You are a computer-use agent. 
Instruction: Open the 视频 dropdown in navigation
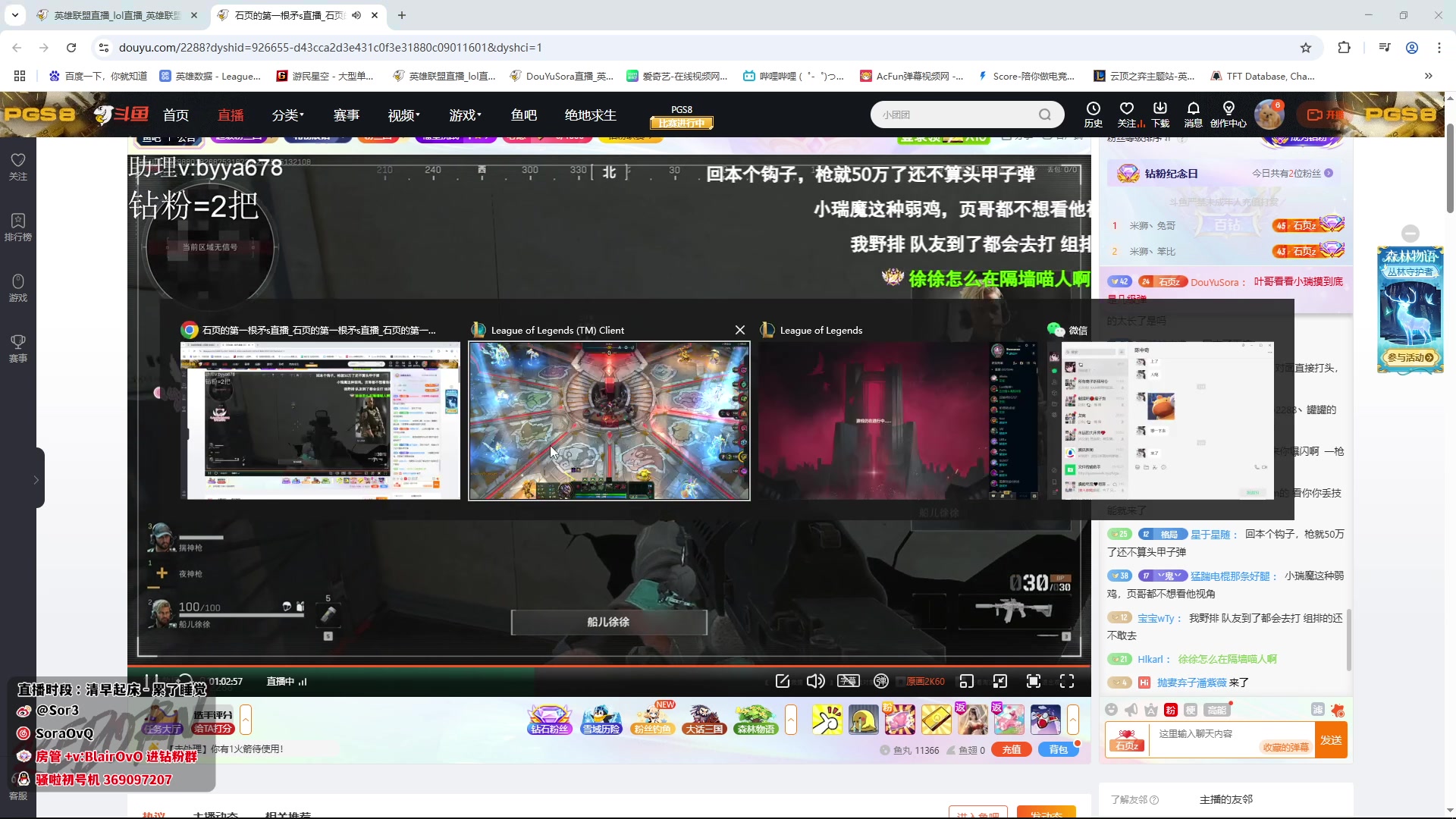(x=404, y=115)
